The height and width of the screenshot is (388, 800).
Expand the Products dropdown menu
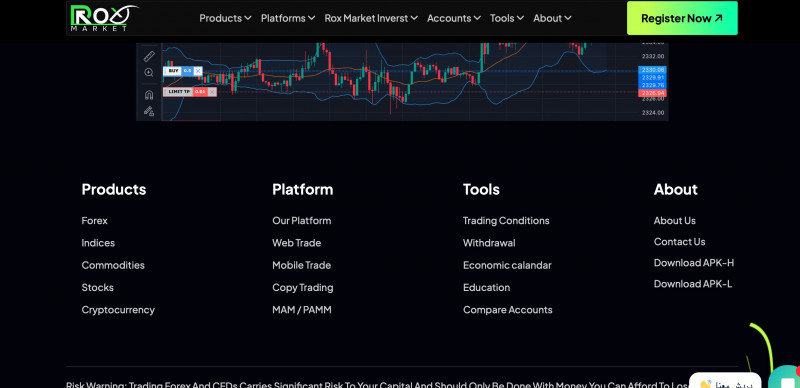(x=225, y=18)
